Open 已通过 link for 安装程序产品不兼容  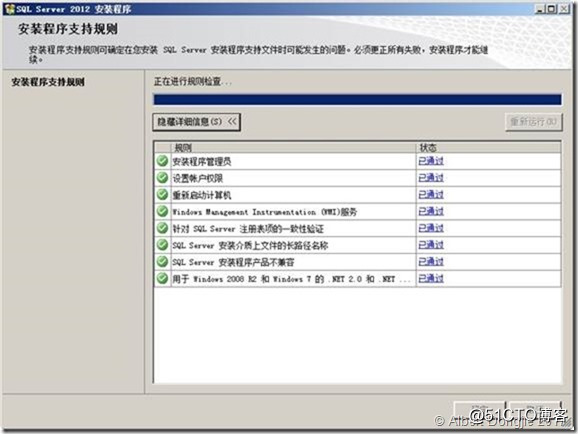(431, 261)
